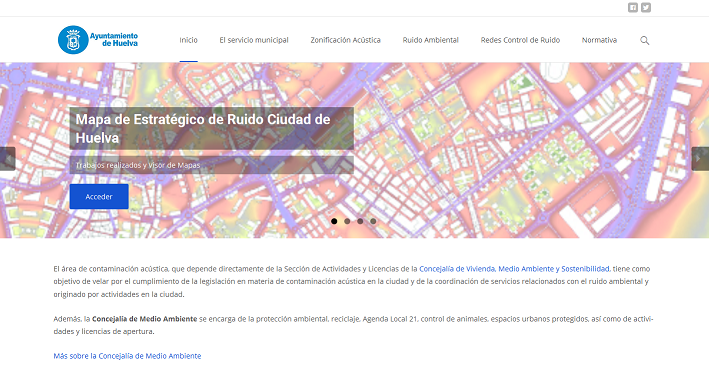Screen dimensions: 709x367
Task: Click the Mapa de Estratégico slide title
Action: [203, 129]
